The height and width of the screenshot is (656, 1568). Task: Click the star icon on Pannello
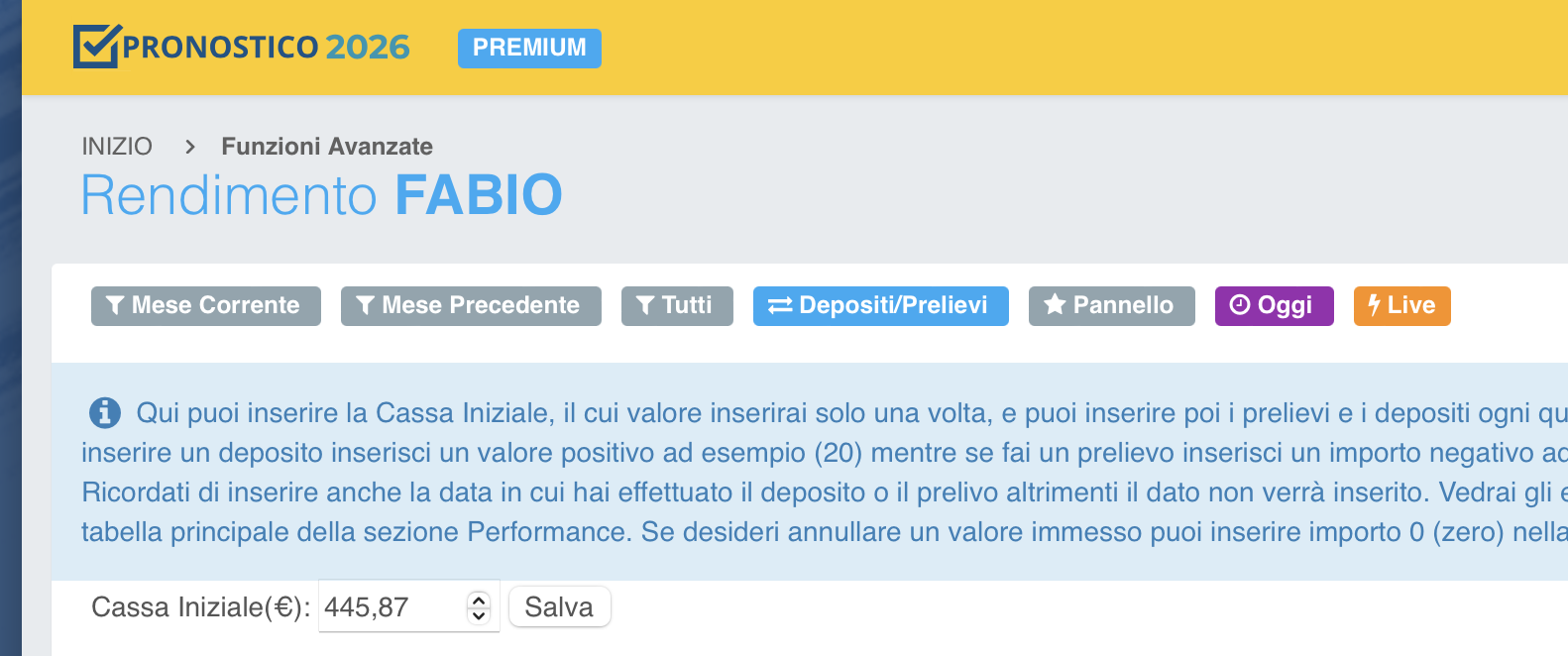pos(1055,305)
